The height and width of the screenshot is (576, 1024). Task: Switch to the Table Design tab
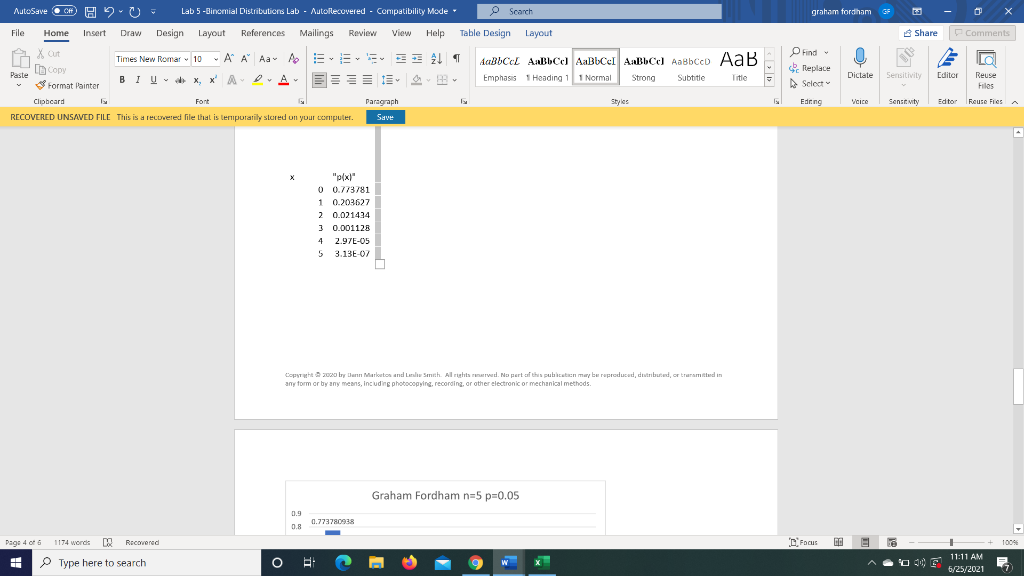click(484, 33)
